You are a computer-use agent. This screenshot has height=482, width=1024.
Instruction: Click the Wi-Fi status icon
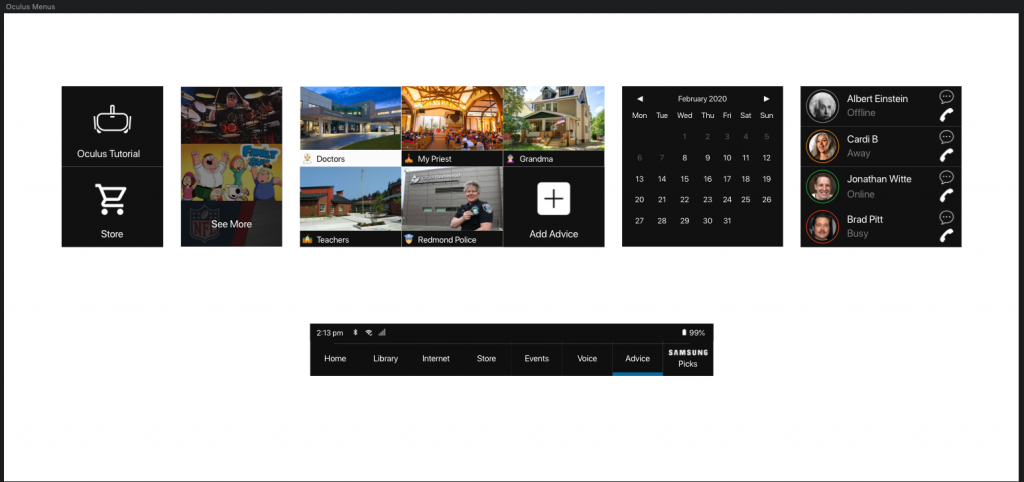click(x=369, y=332)
